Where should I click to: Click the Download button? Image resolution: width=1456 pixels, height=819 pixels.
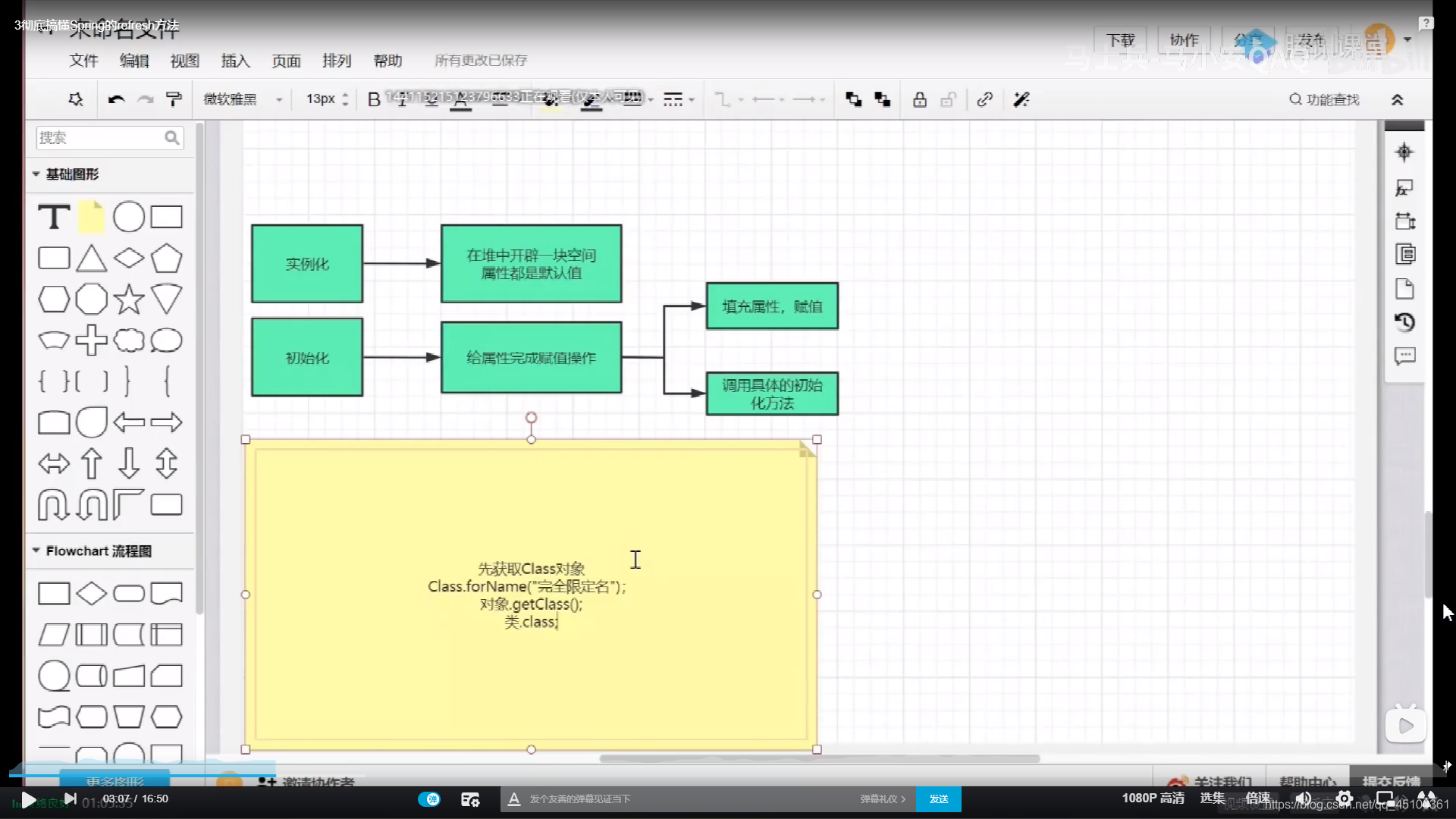pyautogui.click(x=1120, y=40)
